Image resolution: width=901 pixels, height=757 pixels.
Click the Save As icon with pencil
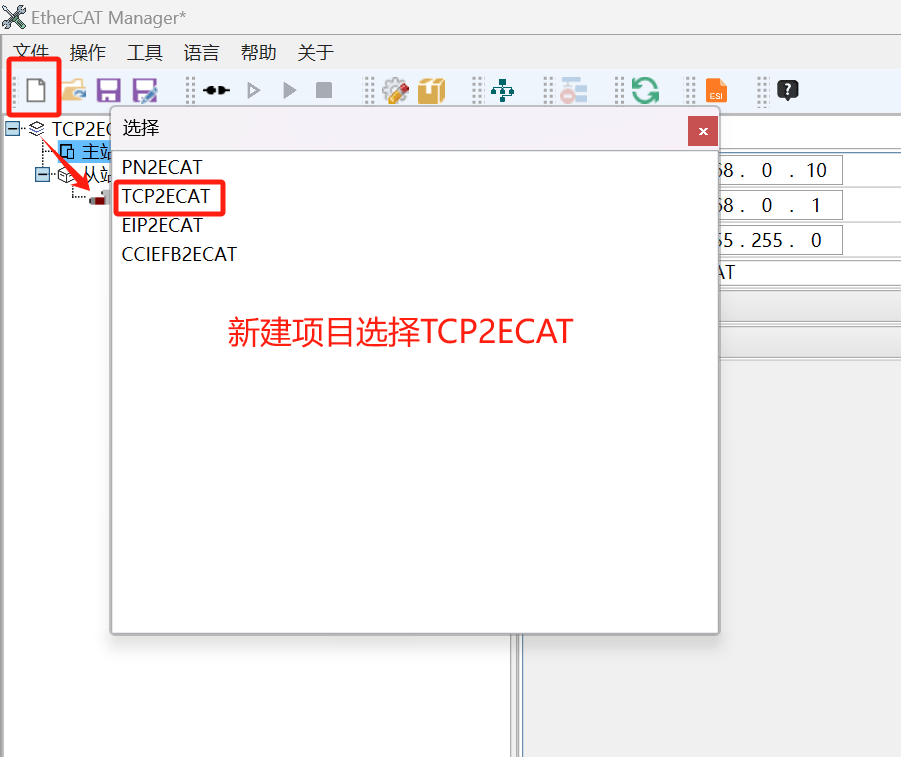click(145, 90)
